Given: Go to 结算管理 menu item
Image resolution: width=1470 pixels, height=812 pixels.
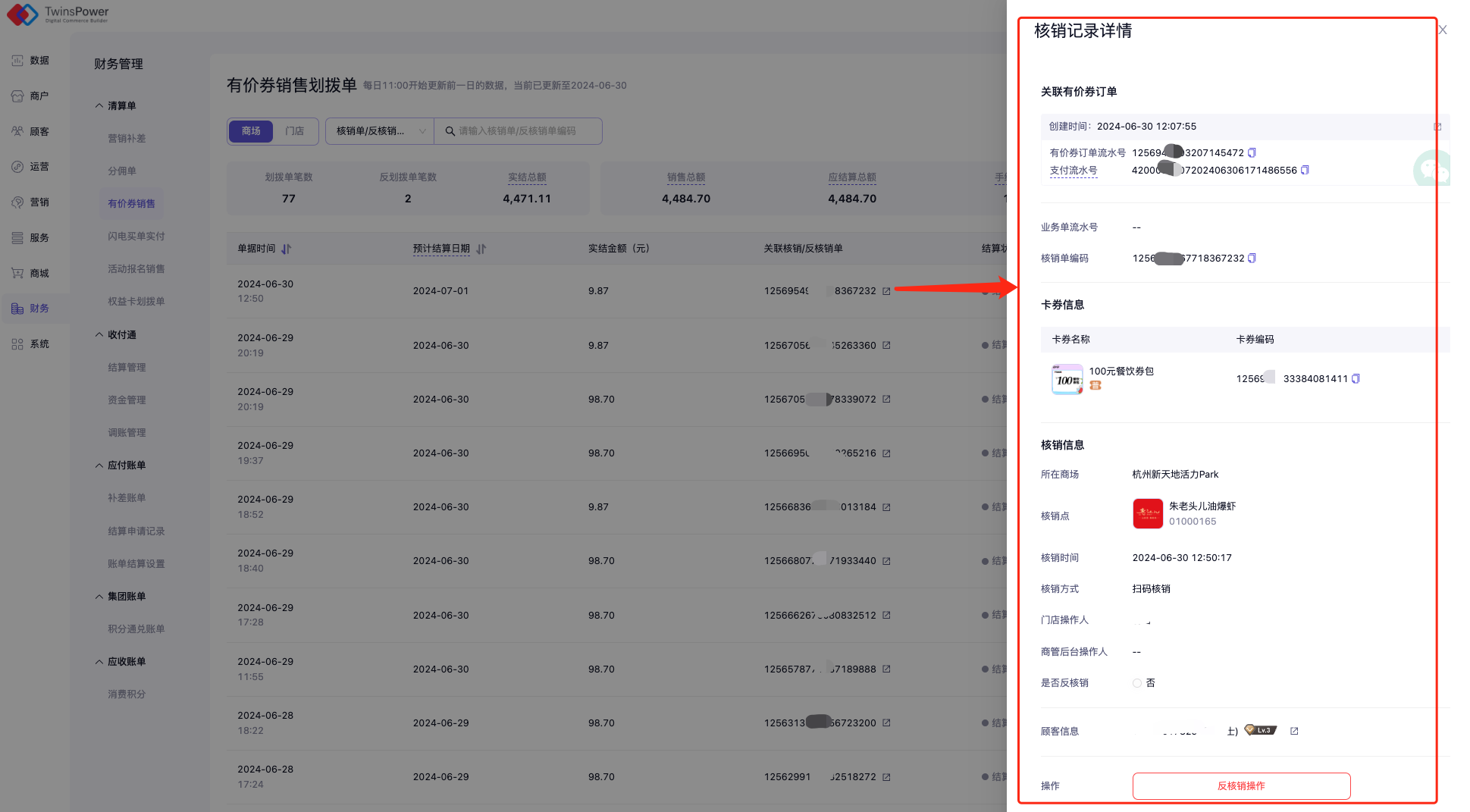Looking at the screenshot, I should (x=127, y=368).
